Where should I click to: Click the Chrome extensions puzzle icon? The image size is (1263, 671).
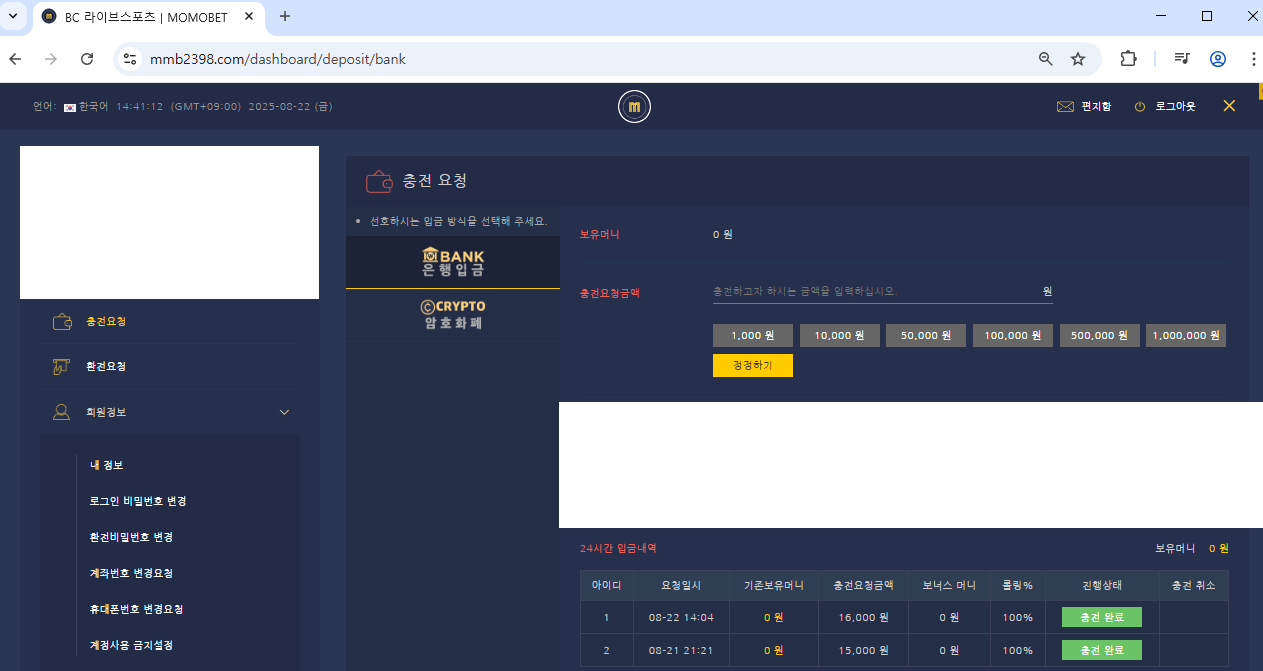1128,59
